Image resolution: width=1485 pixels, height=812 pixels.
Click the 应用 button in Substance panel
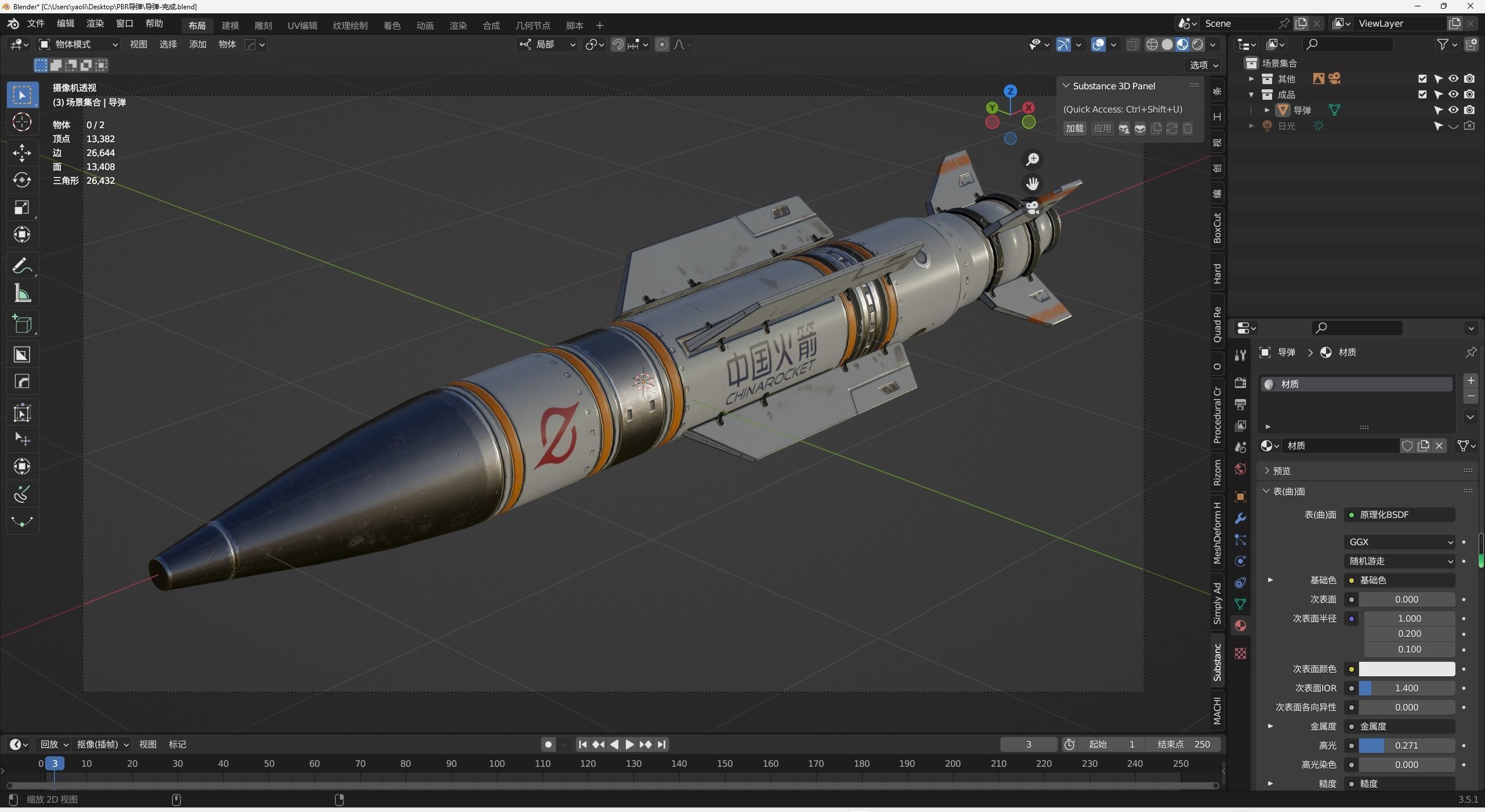[x=1102, y=129]
